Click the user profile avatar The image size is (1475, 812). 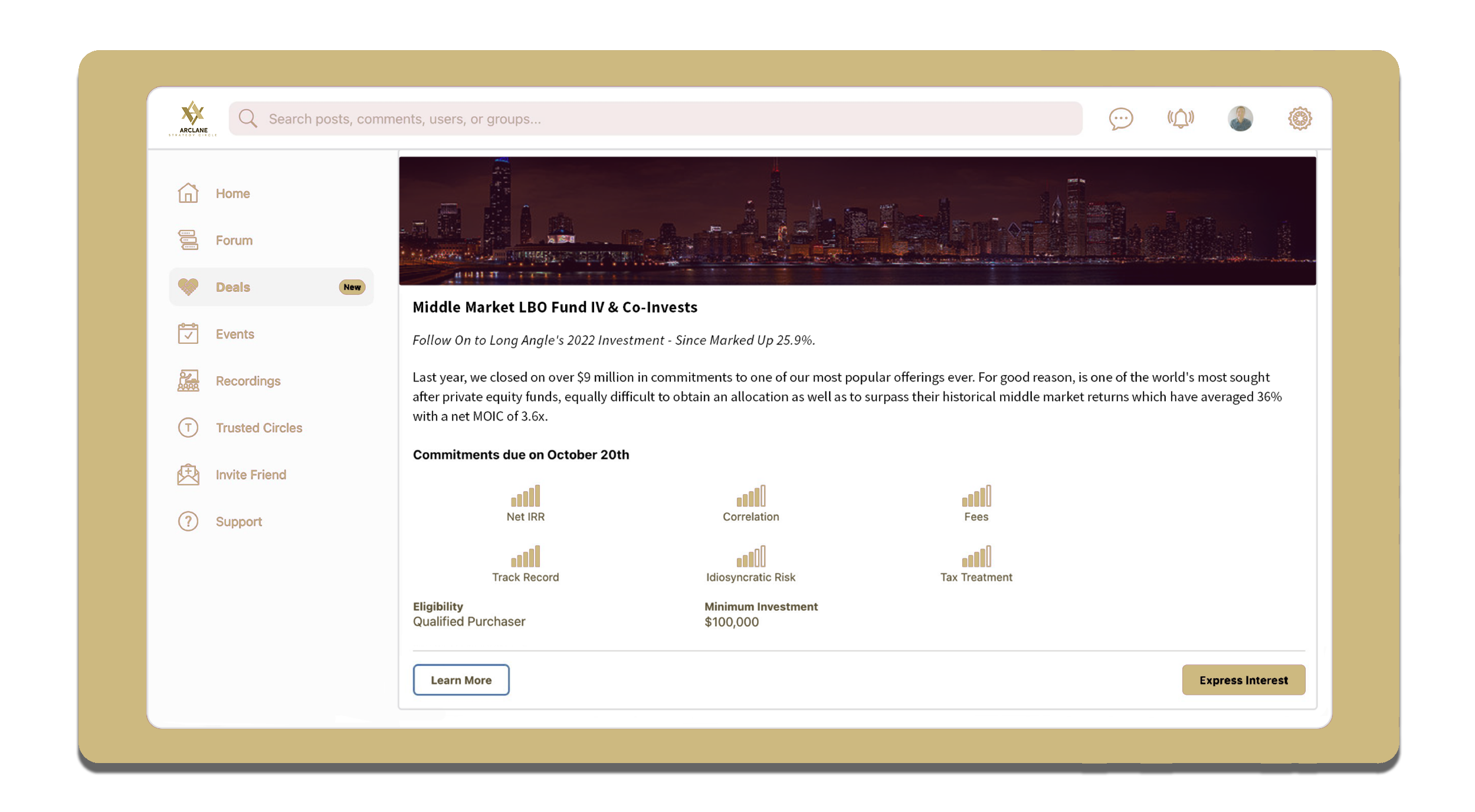click(1240, 119)
